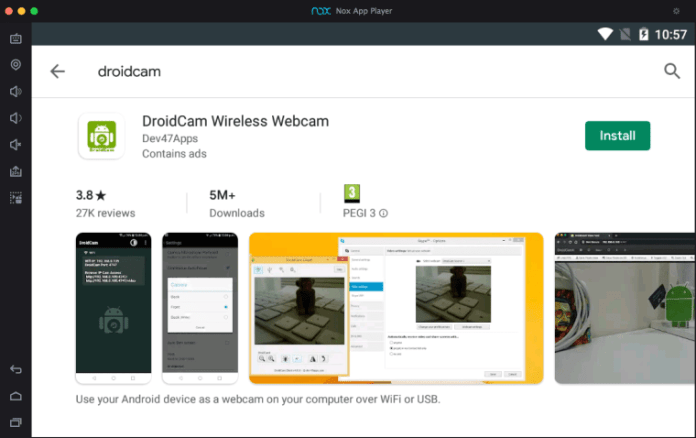Click the 5M+ downloads count
Screen dimensions: 696x438
[222, 195]
